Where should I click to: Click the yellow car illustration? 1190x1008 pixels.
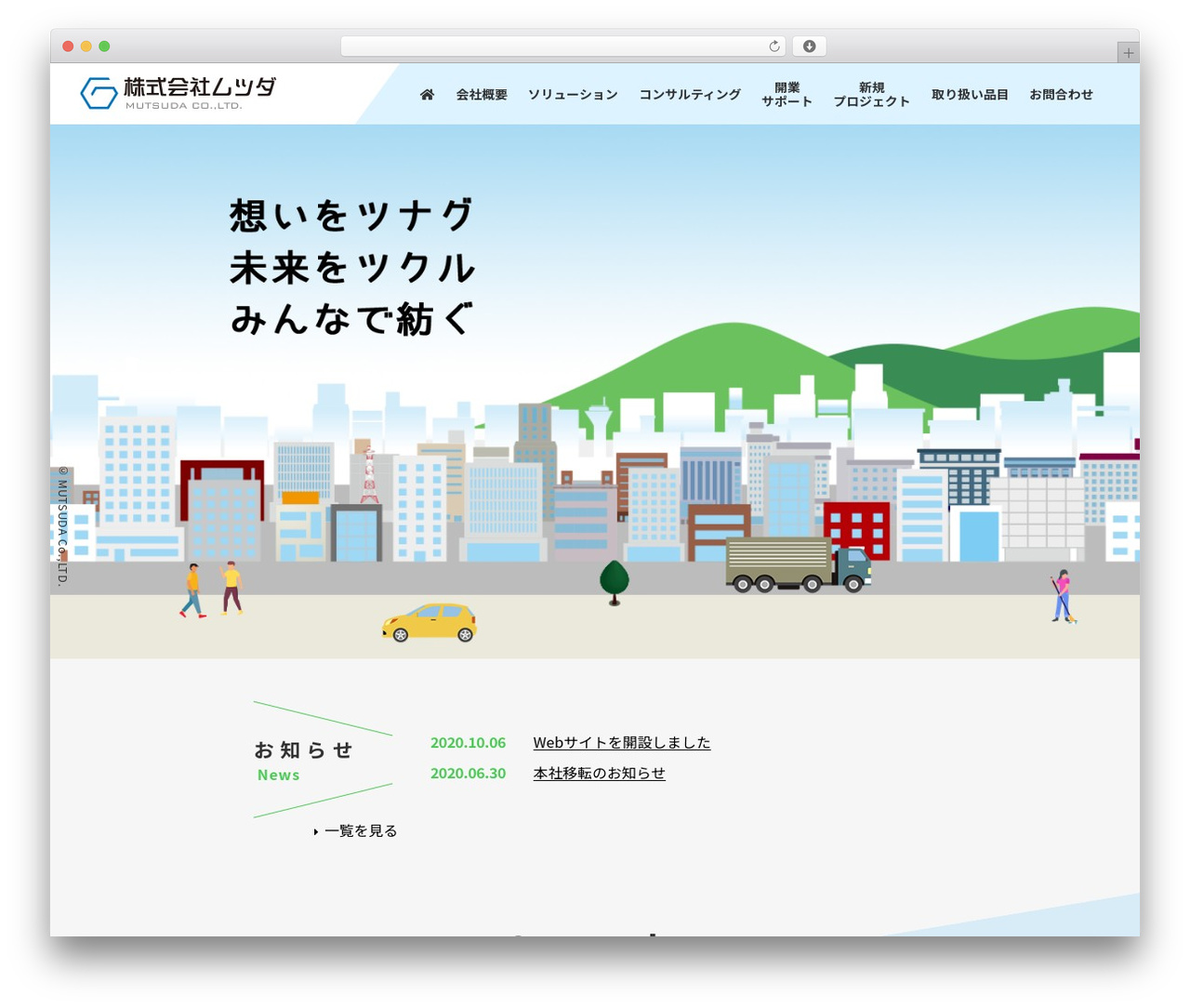pos(430,622)
